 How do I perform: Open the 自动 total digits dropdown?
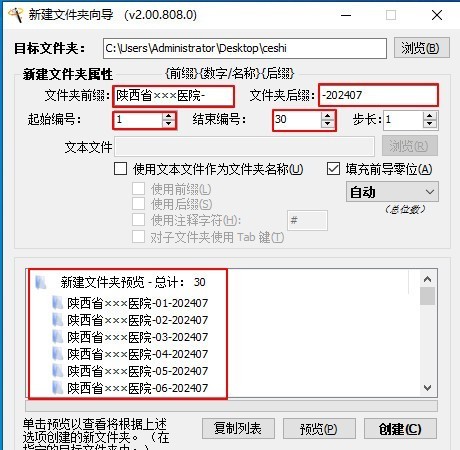click(392, 192)
